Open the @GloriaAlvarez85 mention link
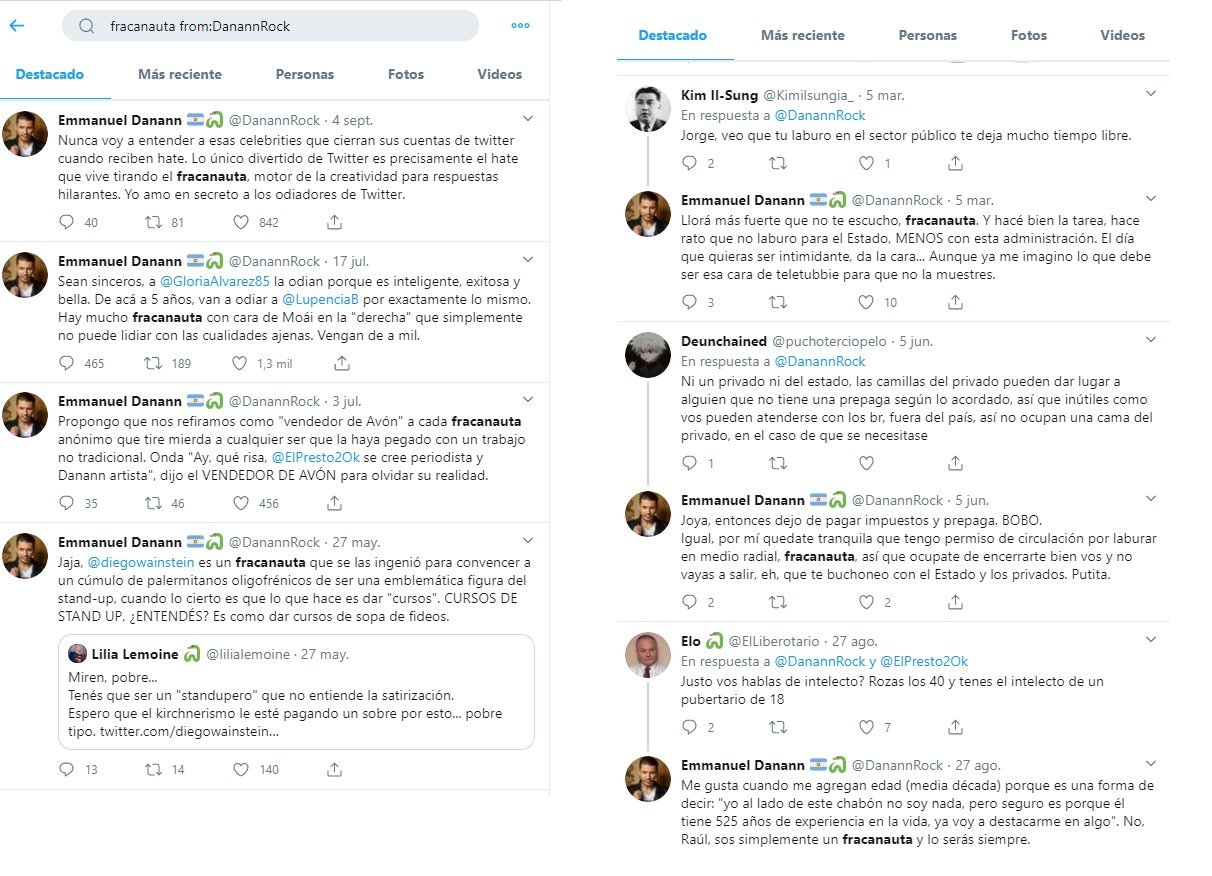The height and width of the screenshot is (876, 1212). [x=211, y=281]
